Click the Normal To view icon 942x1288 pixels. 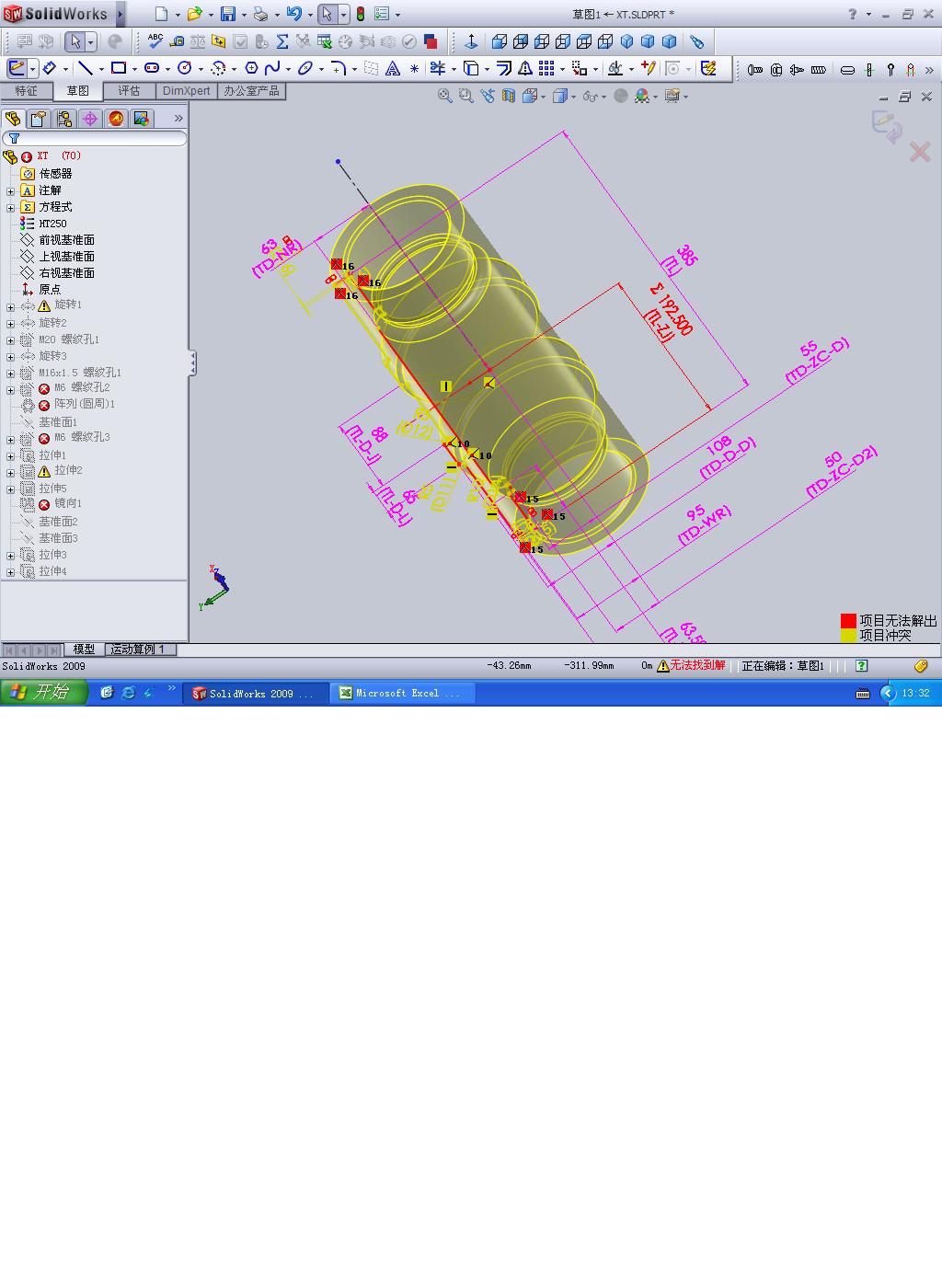point(471,41)
